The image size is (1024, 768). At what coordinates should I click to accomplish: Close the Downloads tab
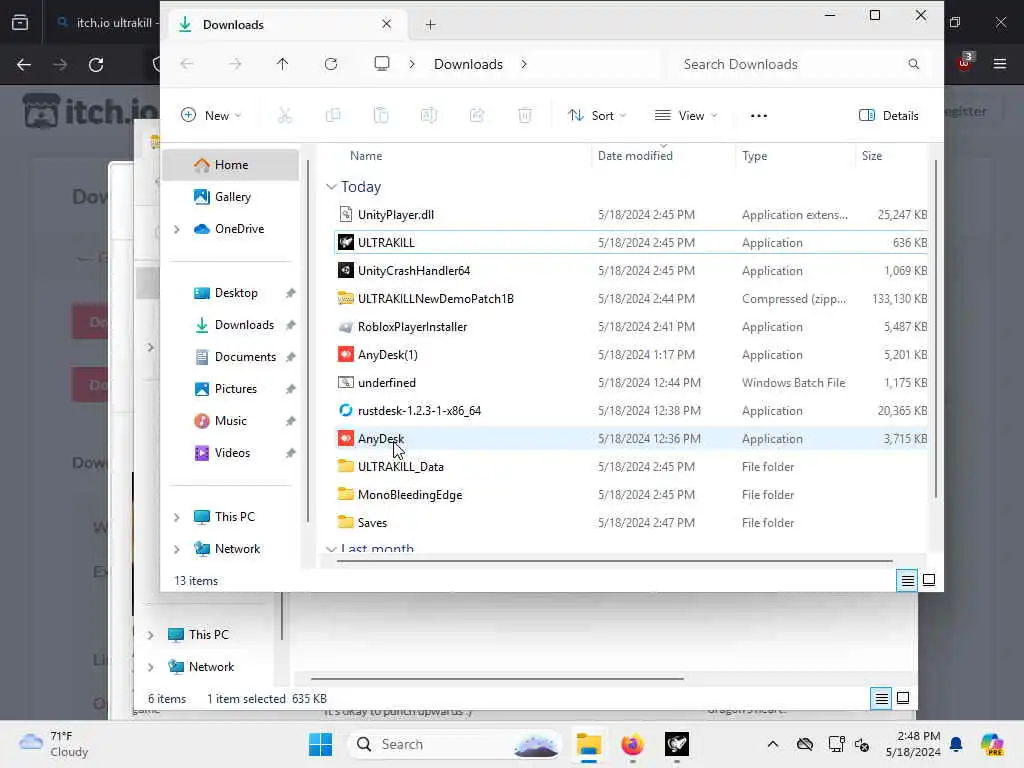click(387, 24)
